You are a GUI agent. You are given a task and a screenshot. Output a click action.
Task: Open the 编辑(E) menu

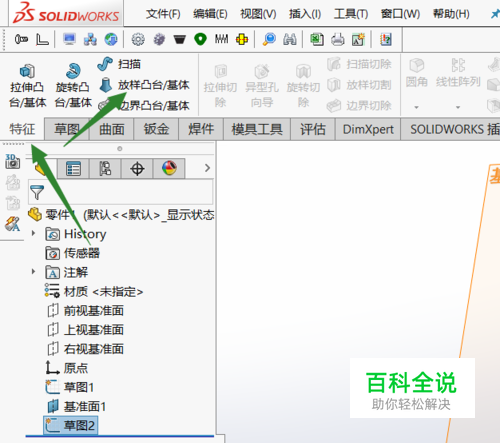pyautogui.click(x=210, y=14)
